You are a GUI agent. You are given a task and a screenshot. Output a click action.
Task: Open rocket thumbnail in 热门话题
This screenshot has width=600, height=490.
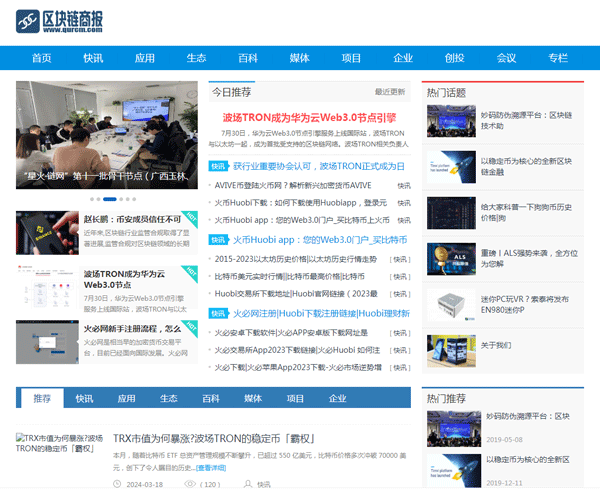[x=452, y=167]
